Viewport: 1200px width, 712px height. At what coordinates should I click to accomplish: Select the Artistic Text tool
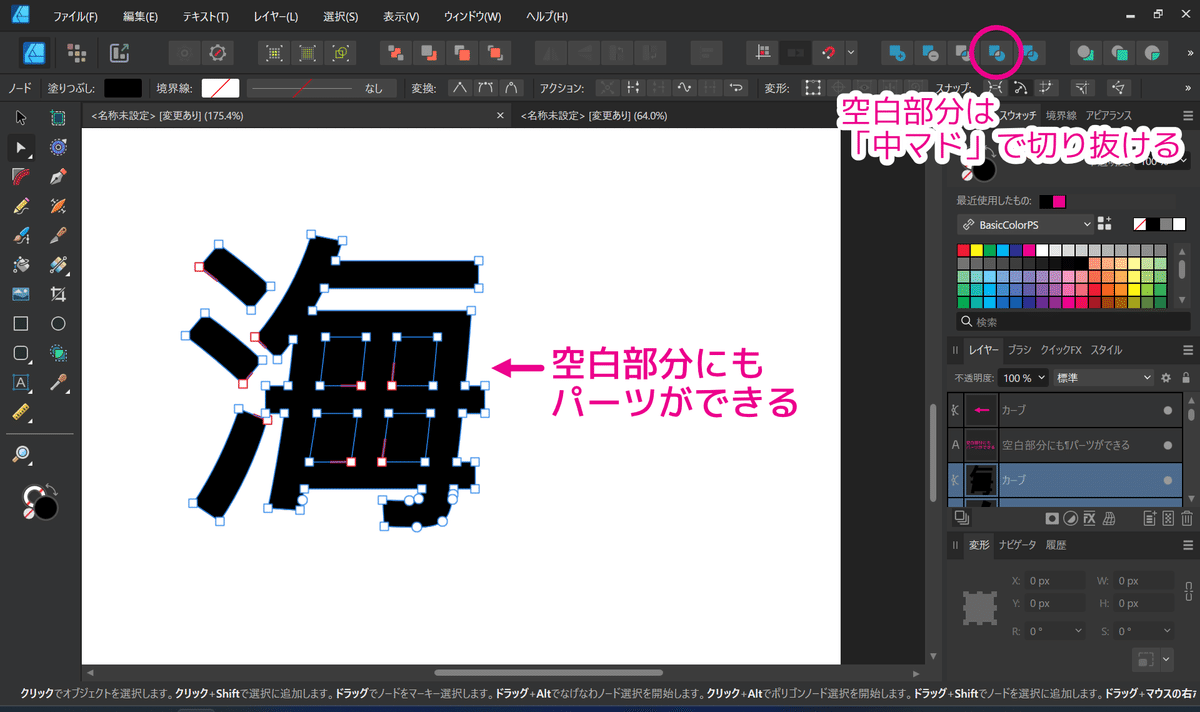pos(21,382)
